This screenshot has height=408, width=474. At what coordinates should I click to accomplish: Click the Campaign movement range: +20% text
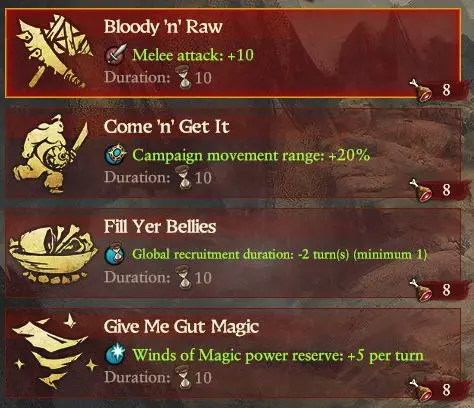251,155
